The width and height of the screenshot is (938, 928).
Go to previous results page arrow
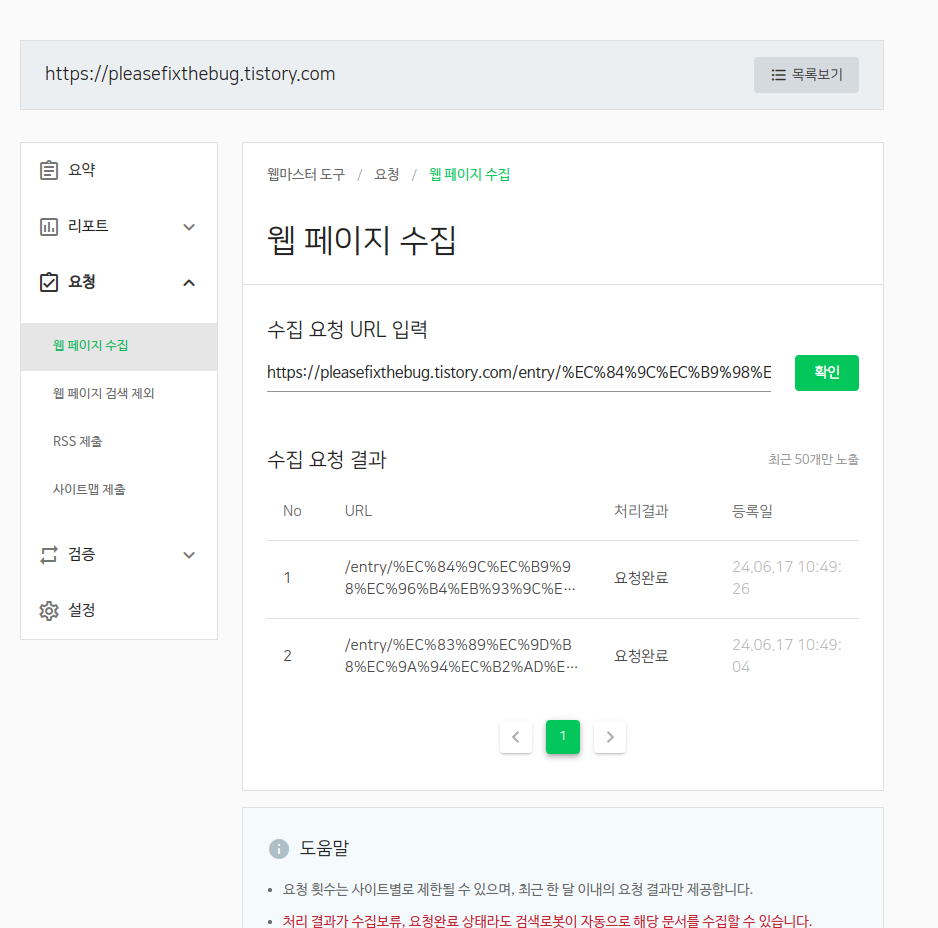(516, 737)
